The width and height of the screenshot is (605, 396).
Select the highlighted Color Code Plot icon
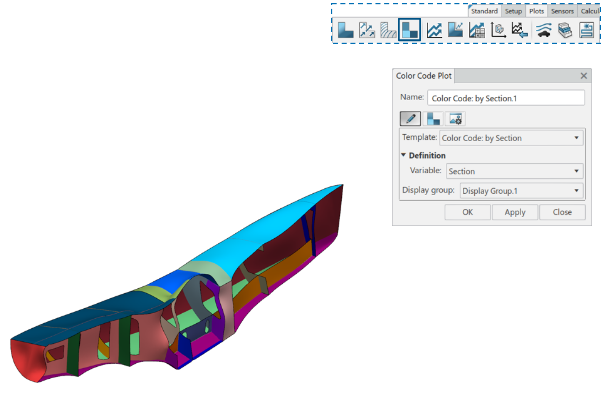tap(409, 30)
